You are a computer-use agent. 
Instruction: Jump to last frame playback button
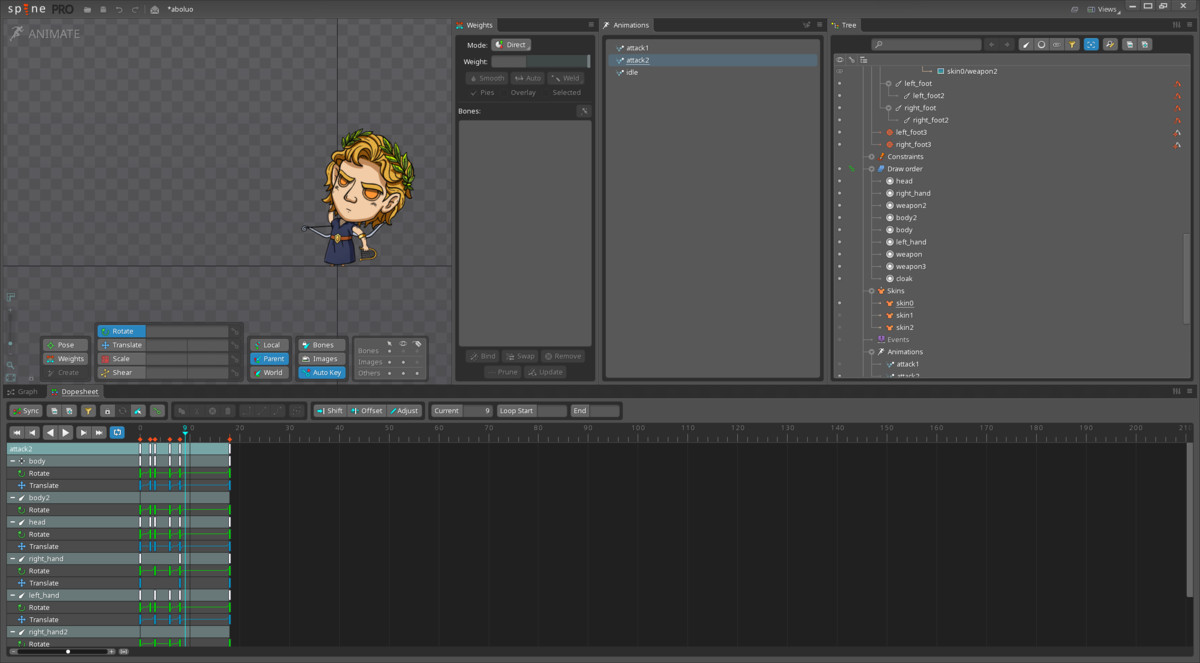pyautogui.click(x=99, y=432)
